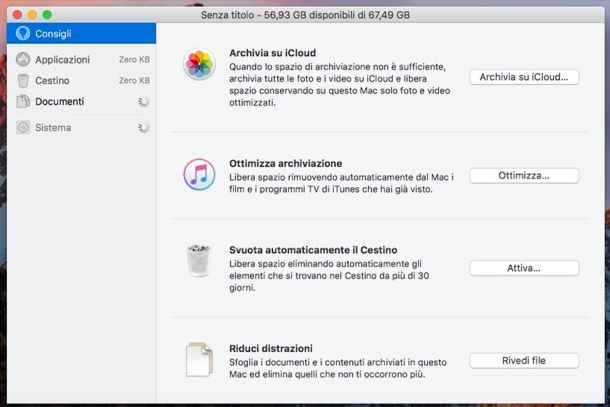
Task: Click the window title showing 56,93 GB disponibili
Action: coord(305,15)
